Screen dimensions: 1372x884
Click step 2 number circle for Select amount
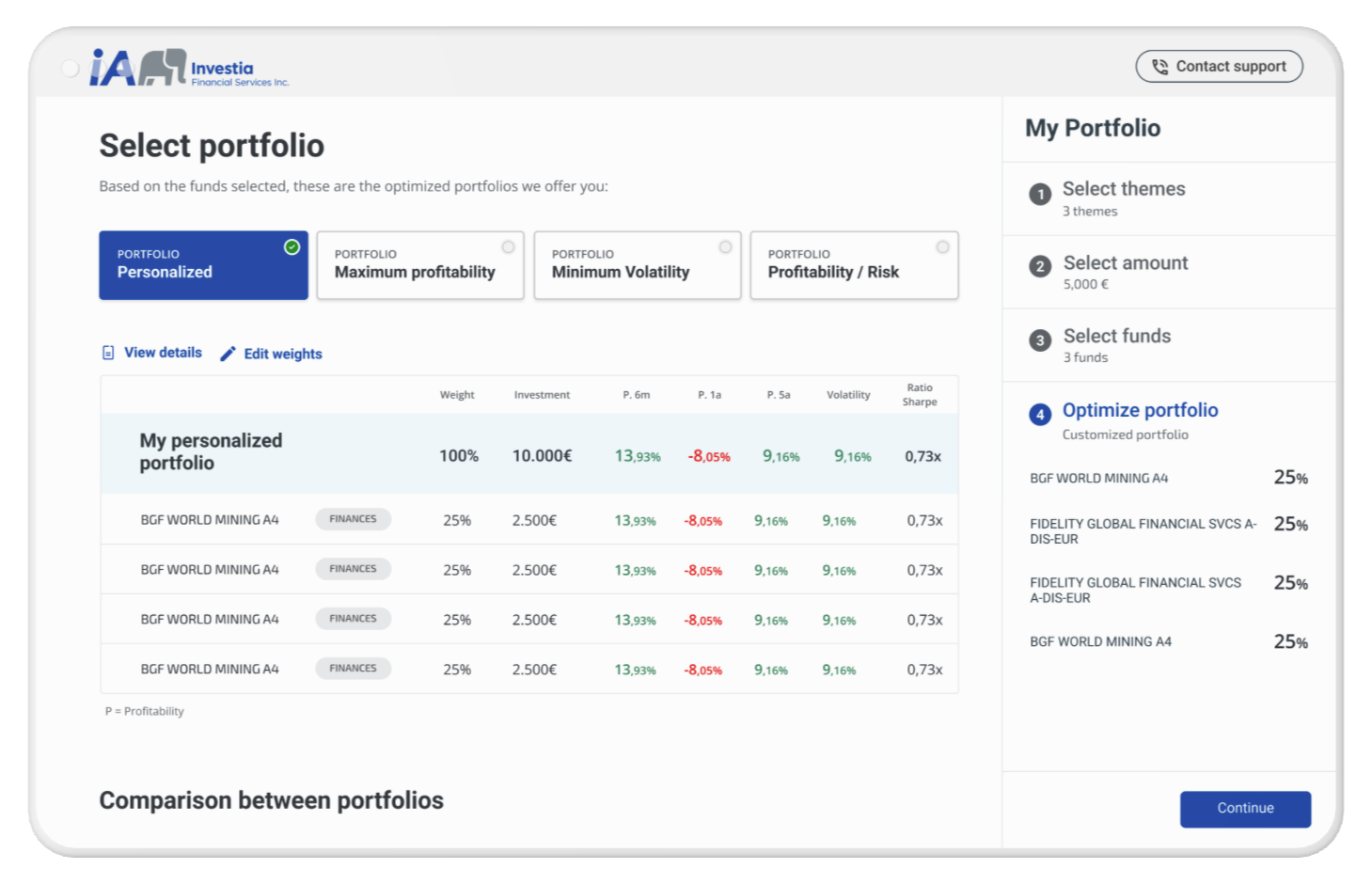point(1040,266)
